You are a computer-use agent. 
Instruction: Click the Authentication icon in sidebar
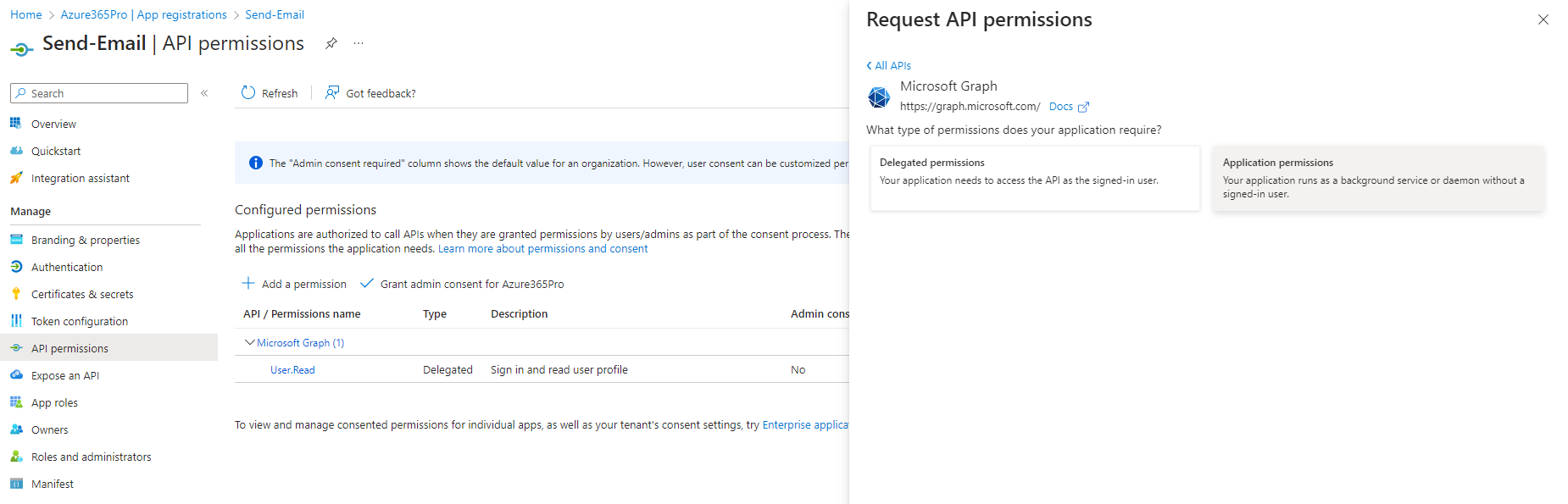point(16,267)
